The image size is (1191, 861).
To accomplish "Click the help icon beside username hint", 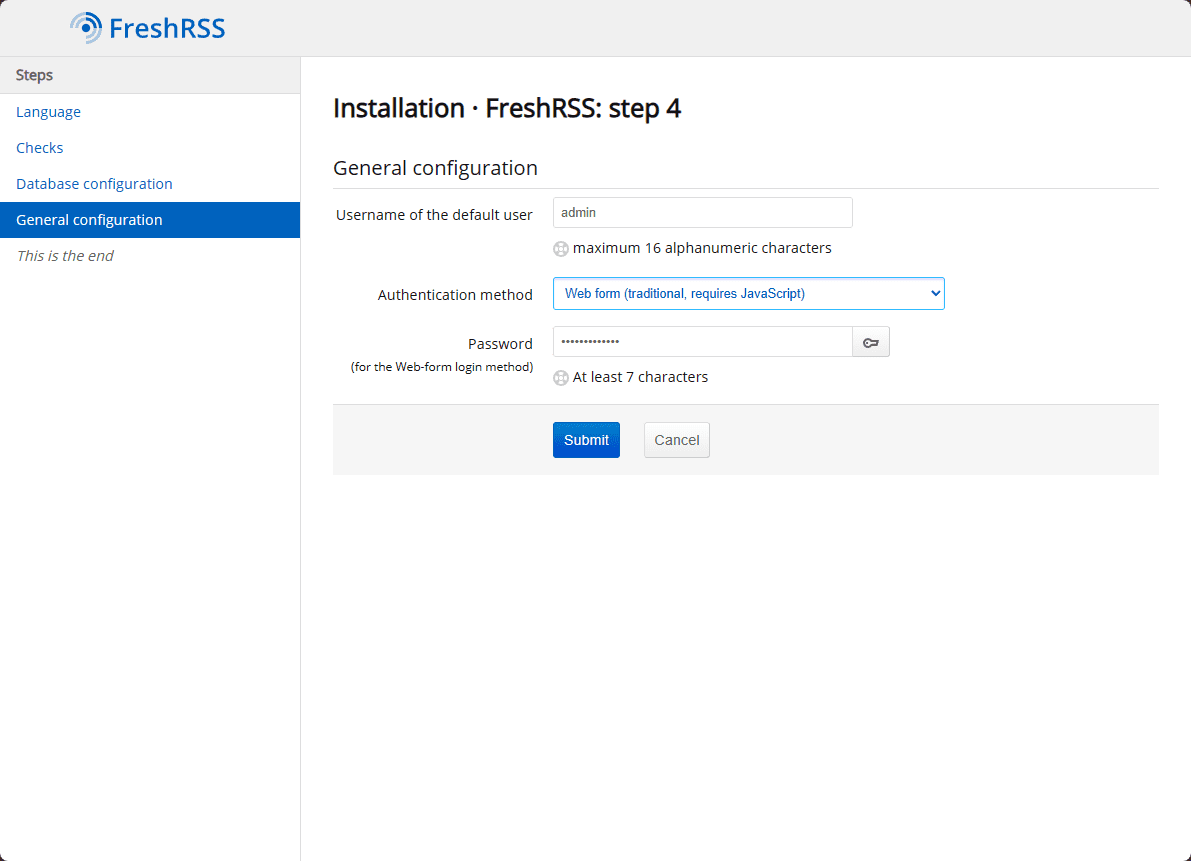I will point(561,249).
